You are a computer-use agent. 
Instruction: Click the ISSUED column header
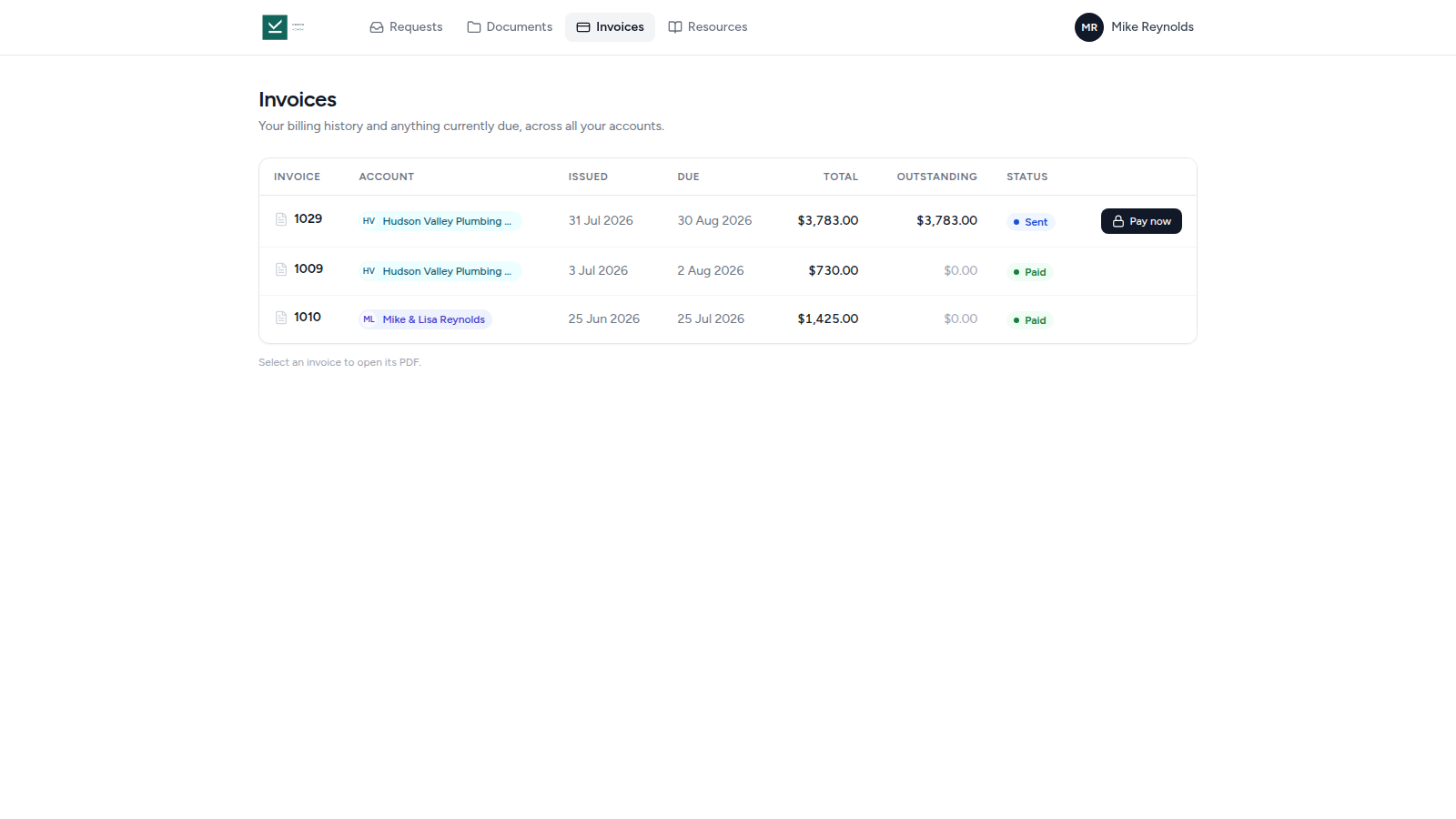point(588,177)
